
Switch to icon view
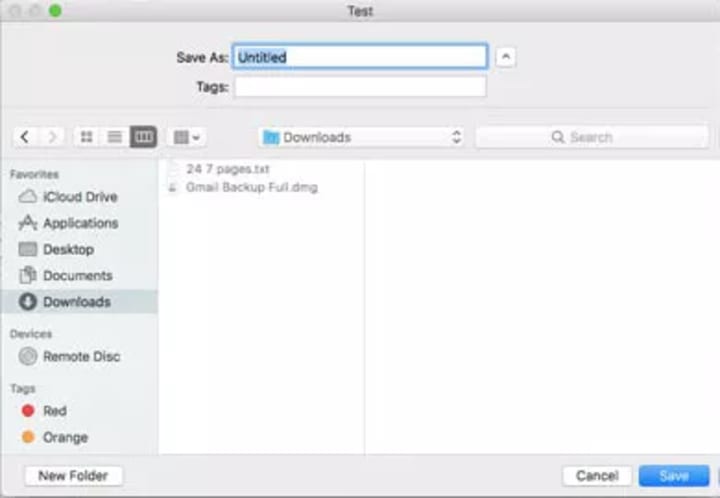(x=87, y=137)
